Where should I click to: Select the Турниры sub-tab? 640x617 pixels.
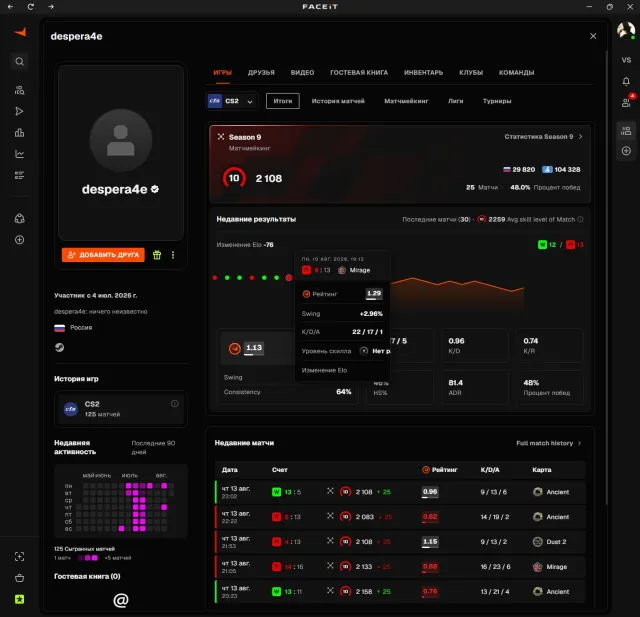pyautogui.click(x=497, y=101)
